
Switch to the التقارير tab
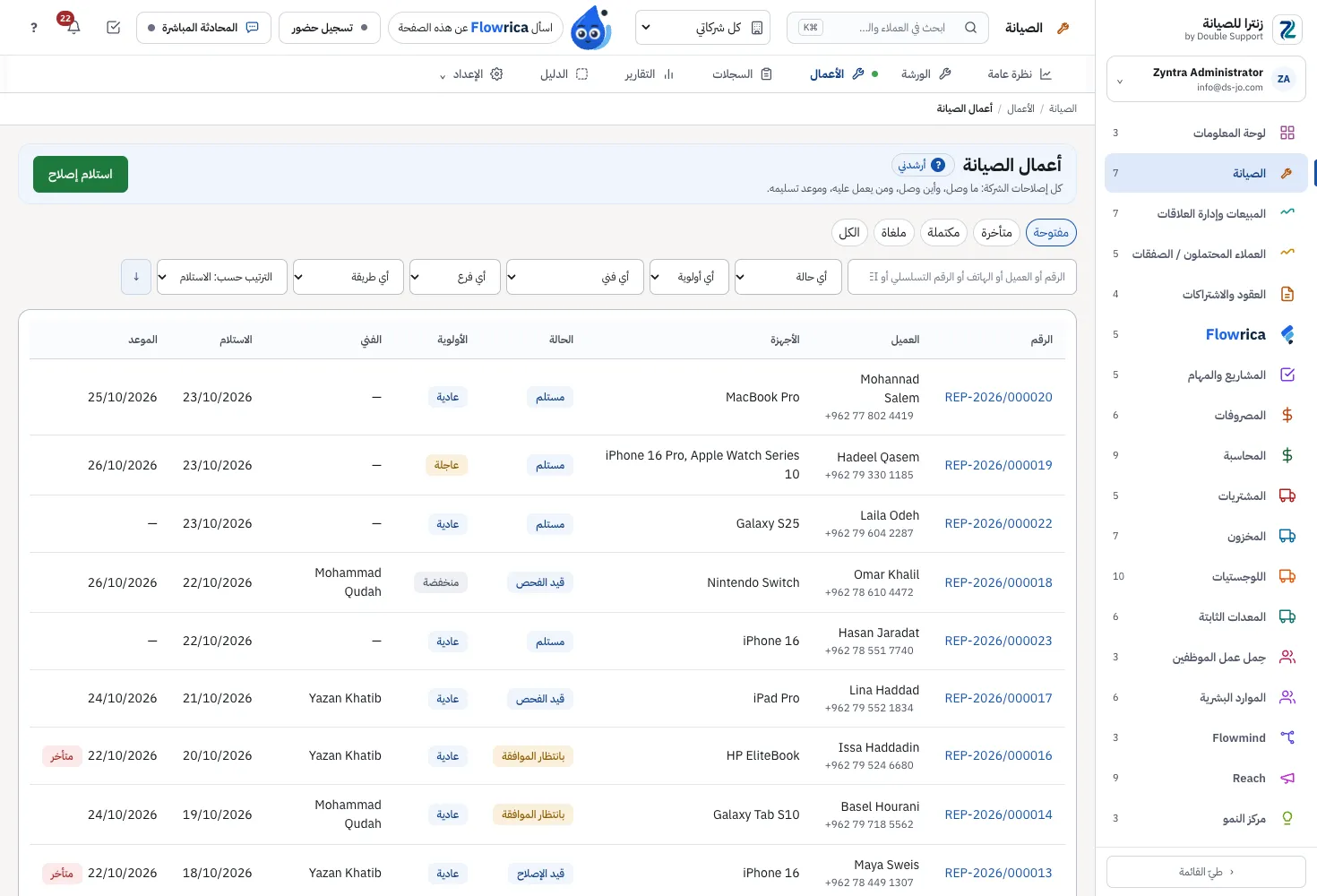650,74
